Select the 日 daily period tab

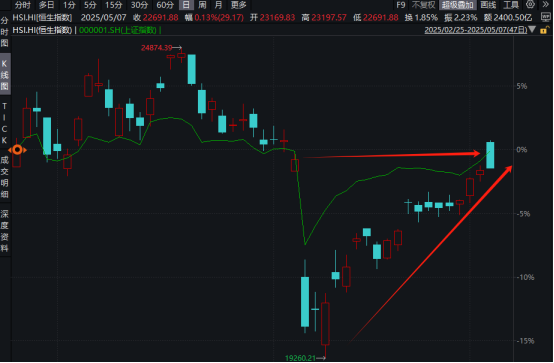[186, 5]
